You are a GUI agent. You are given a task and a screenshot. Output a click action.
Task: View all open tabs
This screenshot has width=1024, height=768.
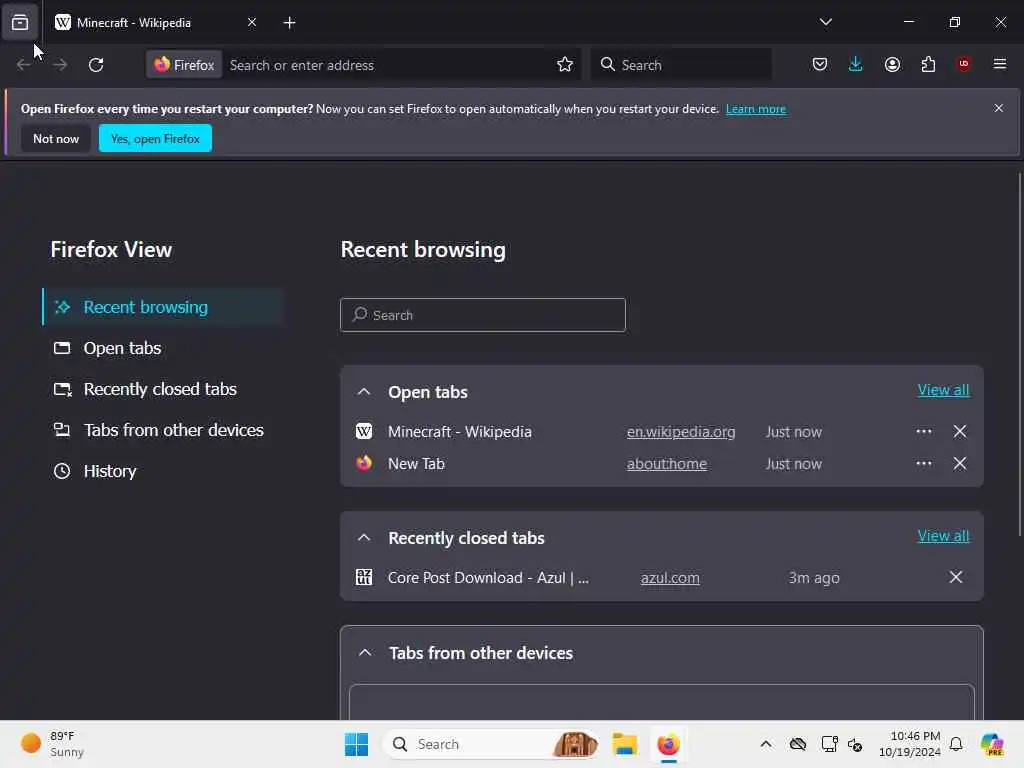coord(943,390)
